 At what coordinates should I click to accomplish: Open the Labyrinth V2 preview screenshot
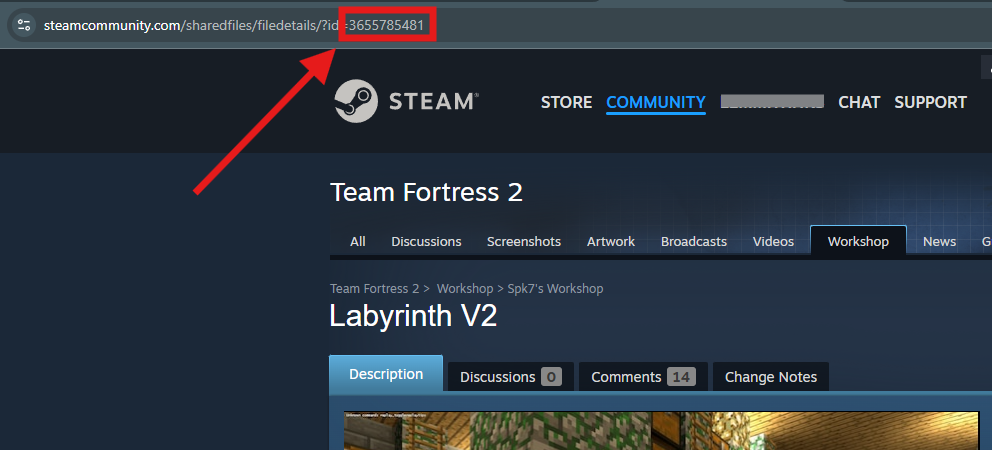point(661,430)
